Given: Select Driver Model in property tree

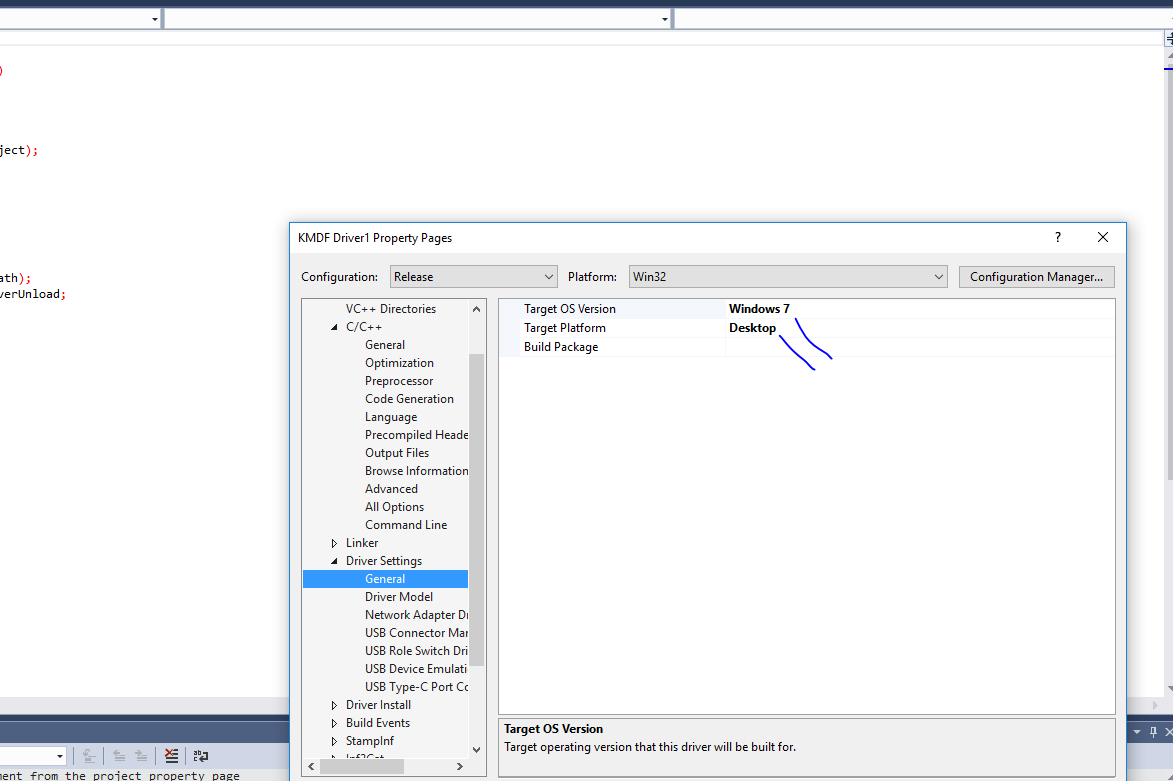Looking at the screenshot, I should point(399,597).
